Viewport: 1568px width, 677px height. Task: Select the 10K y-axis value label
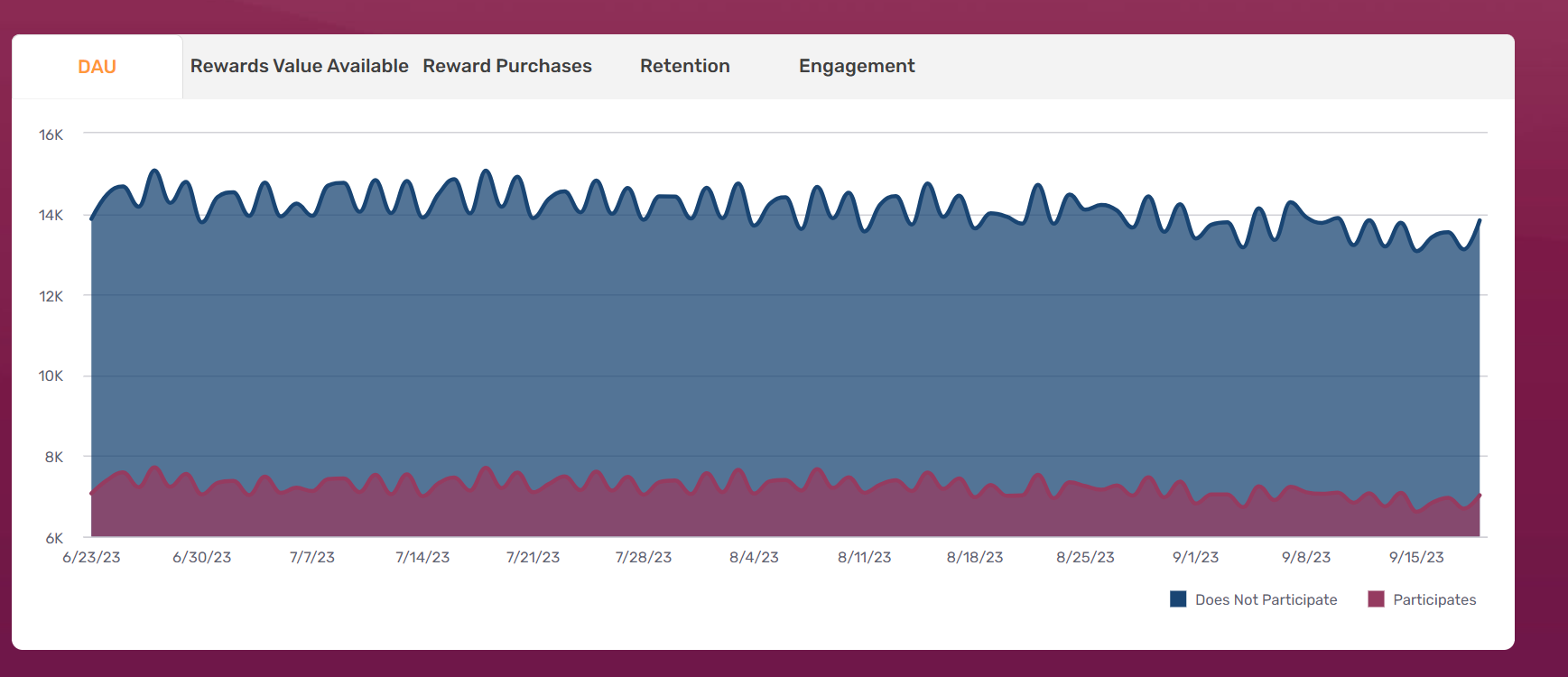click(51, 376)
